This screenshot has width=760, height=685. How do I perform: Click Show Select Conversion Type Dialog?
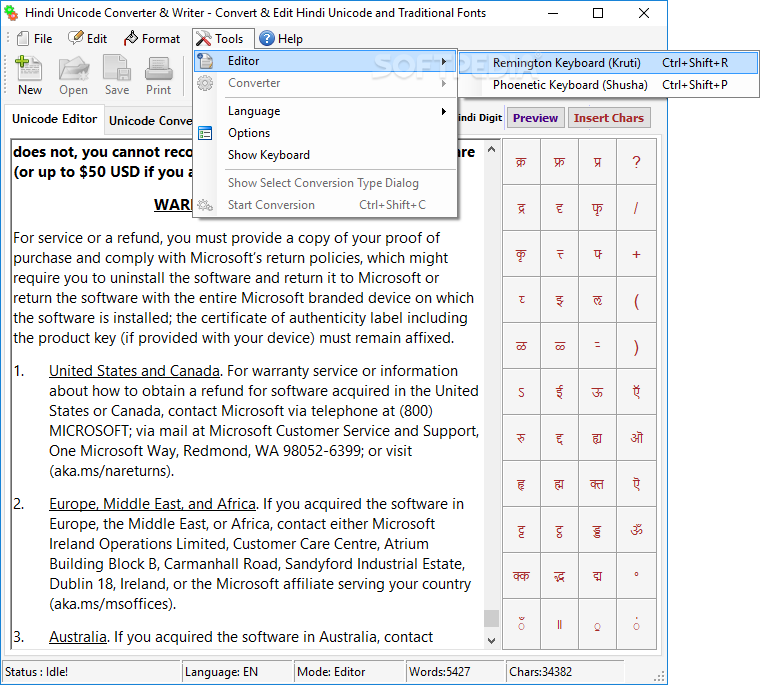[x=323, y=183]
